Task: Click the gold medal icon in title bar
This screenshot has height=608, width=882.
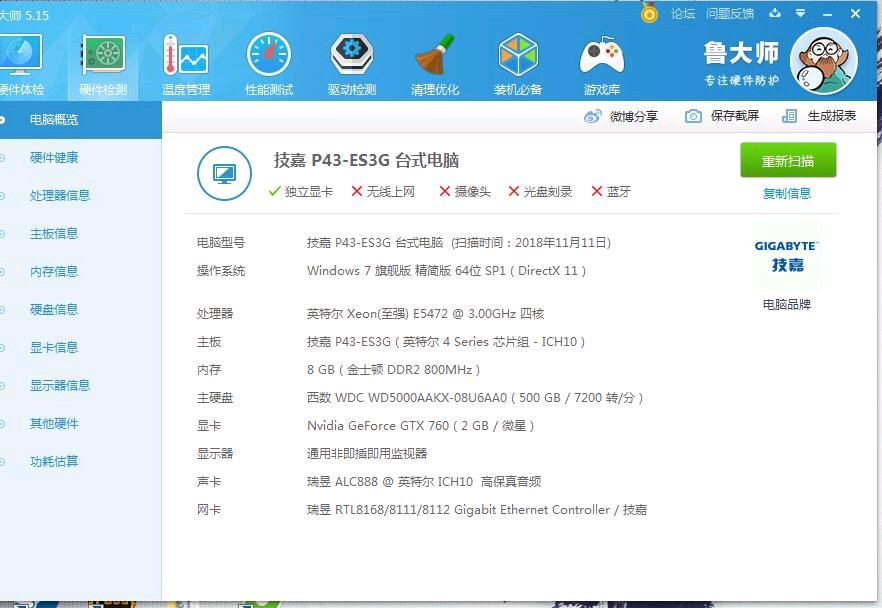Action: pyautogui.click(x=649, y=13)
